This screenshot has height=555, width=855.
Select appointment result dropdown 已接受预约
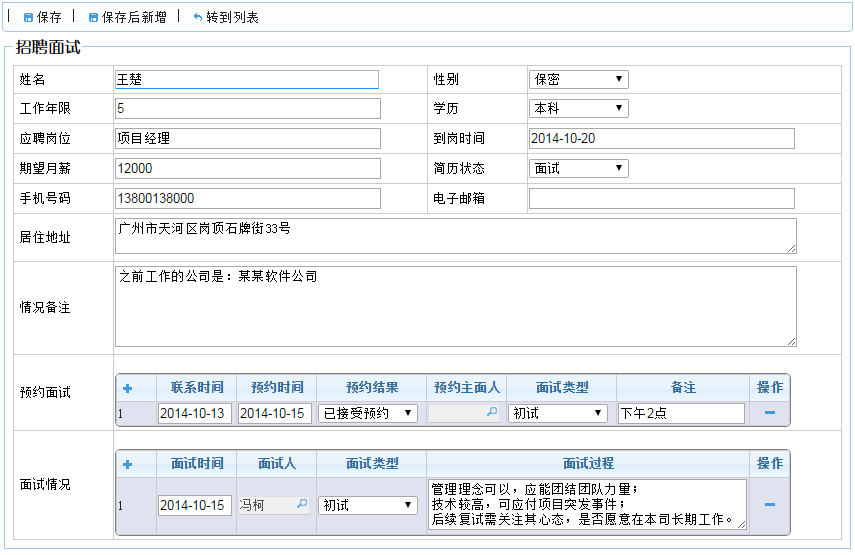pos(367,413)
